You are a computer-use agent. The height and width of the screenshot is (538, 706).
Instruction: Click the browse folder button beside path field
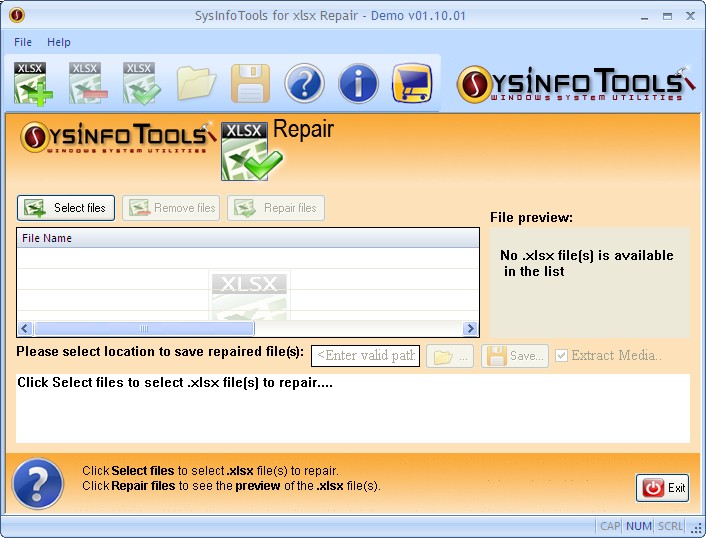tap(450, 356)
